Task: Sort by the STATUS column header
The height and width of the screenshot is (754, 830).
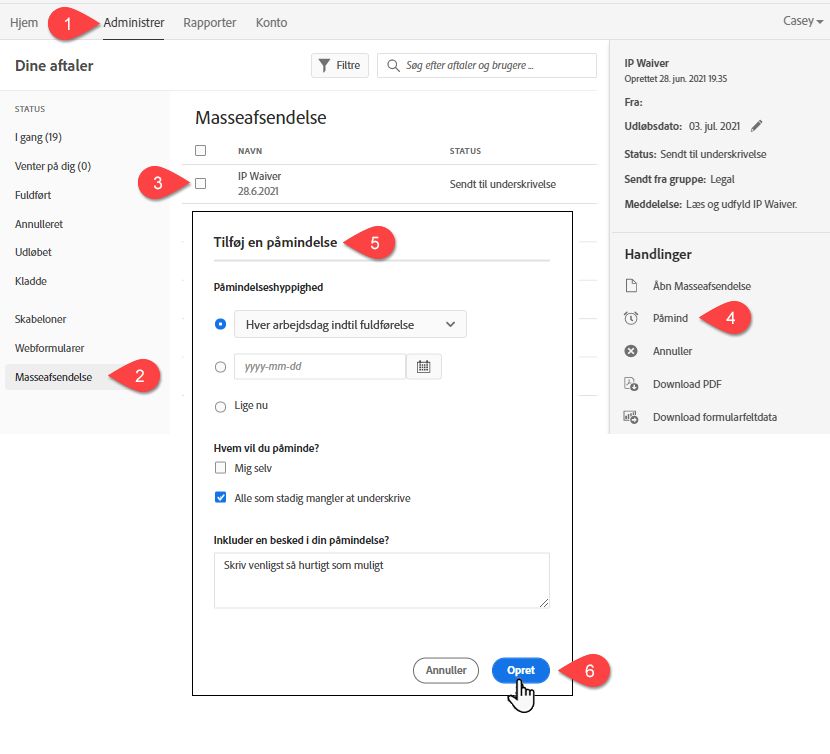Action: [465, 151]
